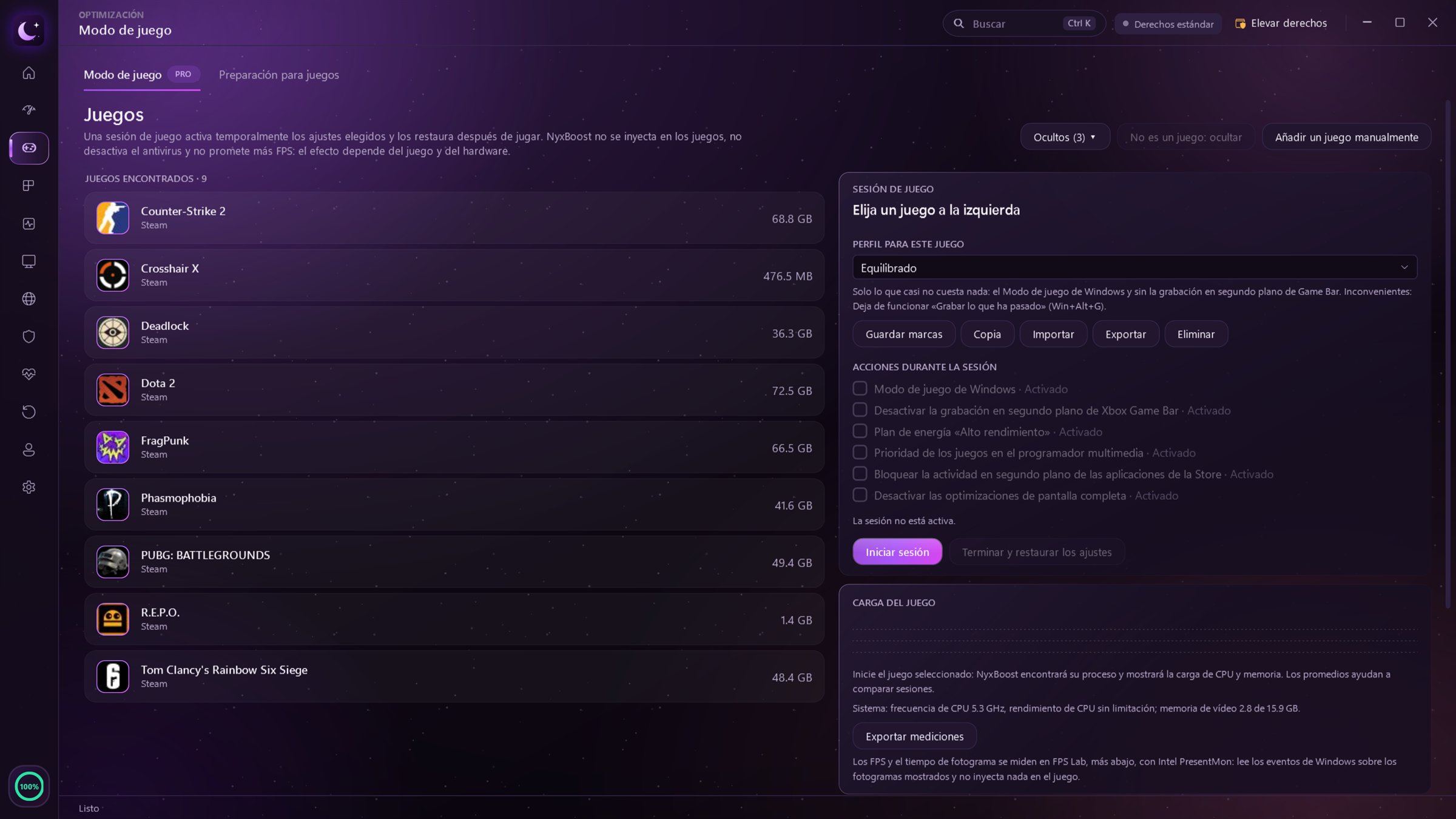Click the Rainbow Six Siege game icon

(113, 676)
